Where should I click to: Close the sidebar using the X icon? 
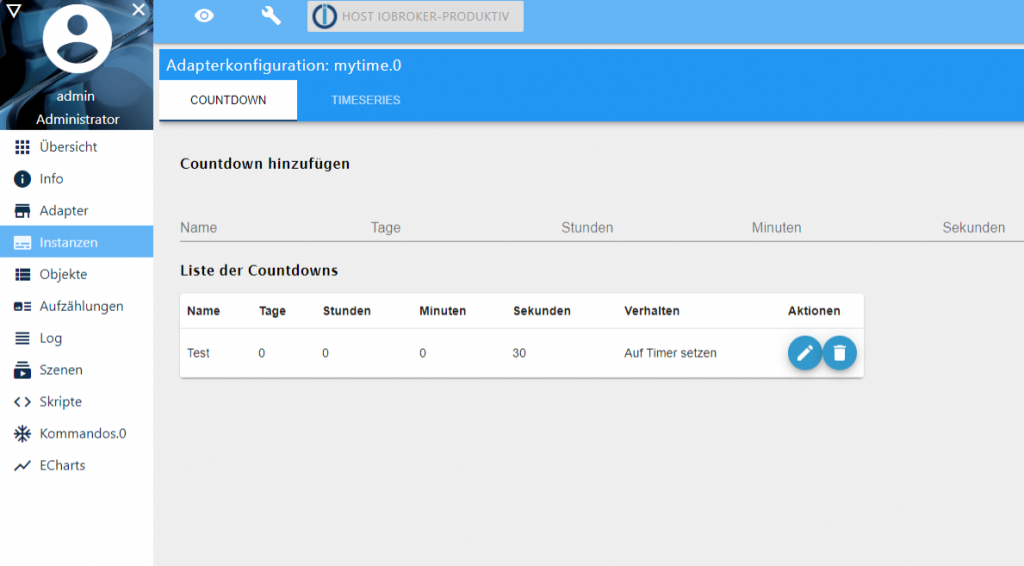[139, 9]
